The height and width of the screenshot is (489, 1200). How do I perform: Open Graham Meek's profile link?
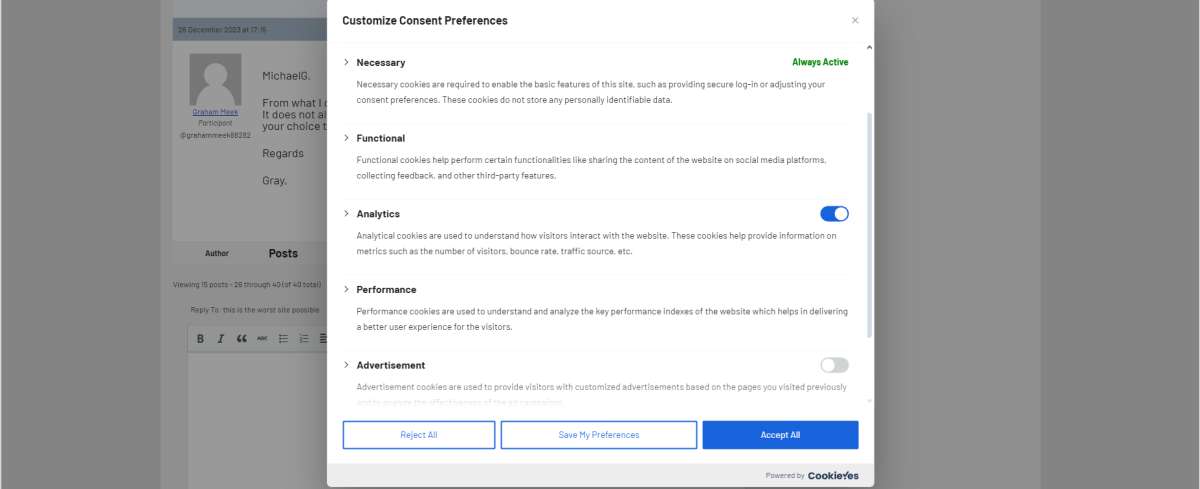click(215, 112)
